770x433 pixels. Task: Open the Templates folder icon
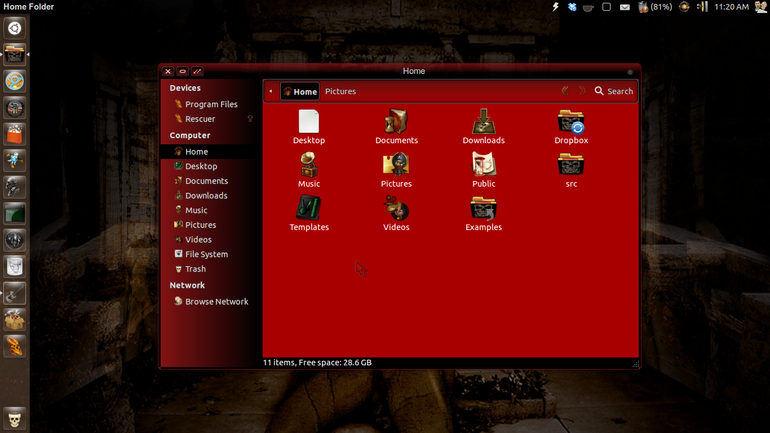coord(309,208)
